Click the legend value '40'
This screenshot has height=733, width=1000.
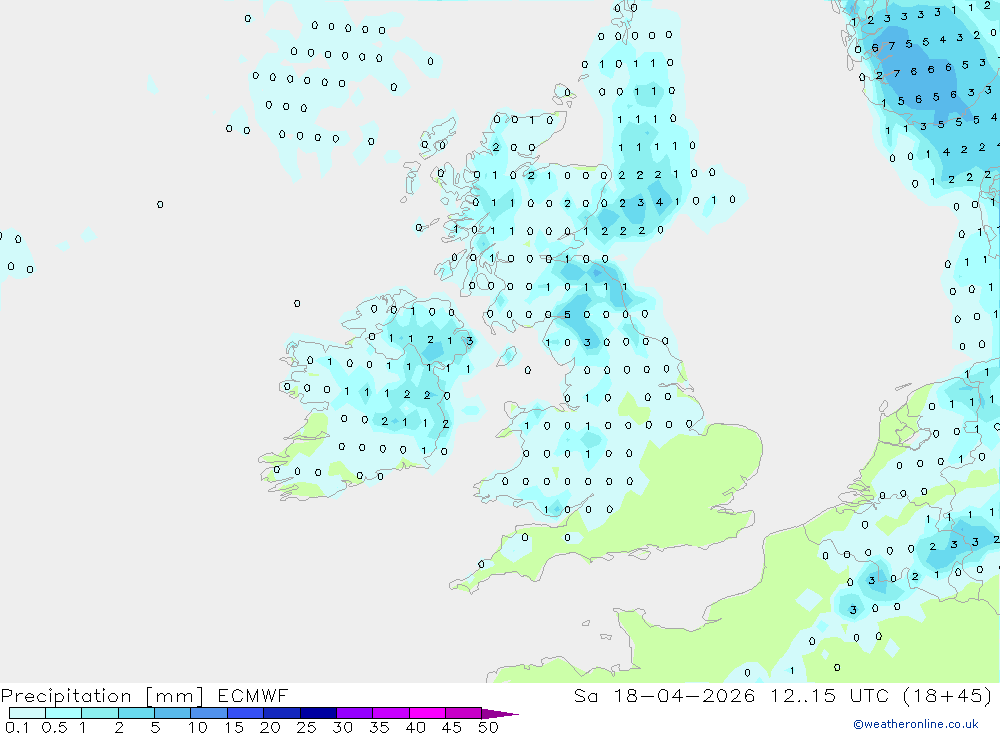[x=415, y=727]
